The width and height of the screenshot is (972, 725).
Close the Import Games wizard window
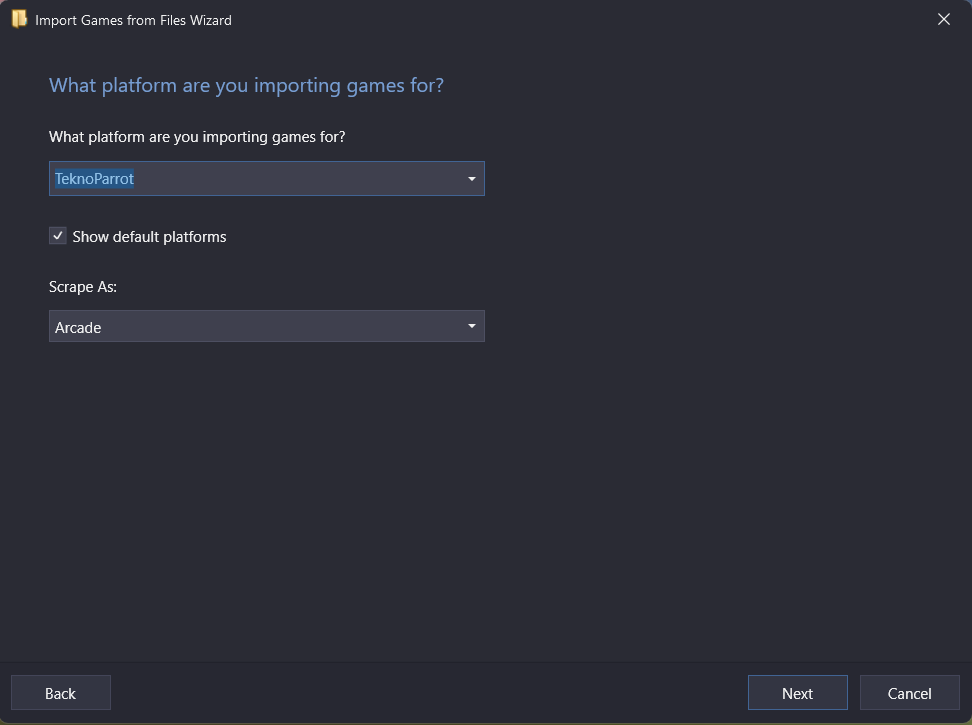(943, 19)
